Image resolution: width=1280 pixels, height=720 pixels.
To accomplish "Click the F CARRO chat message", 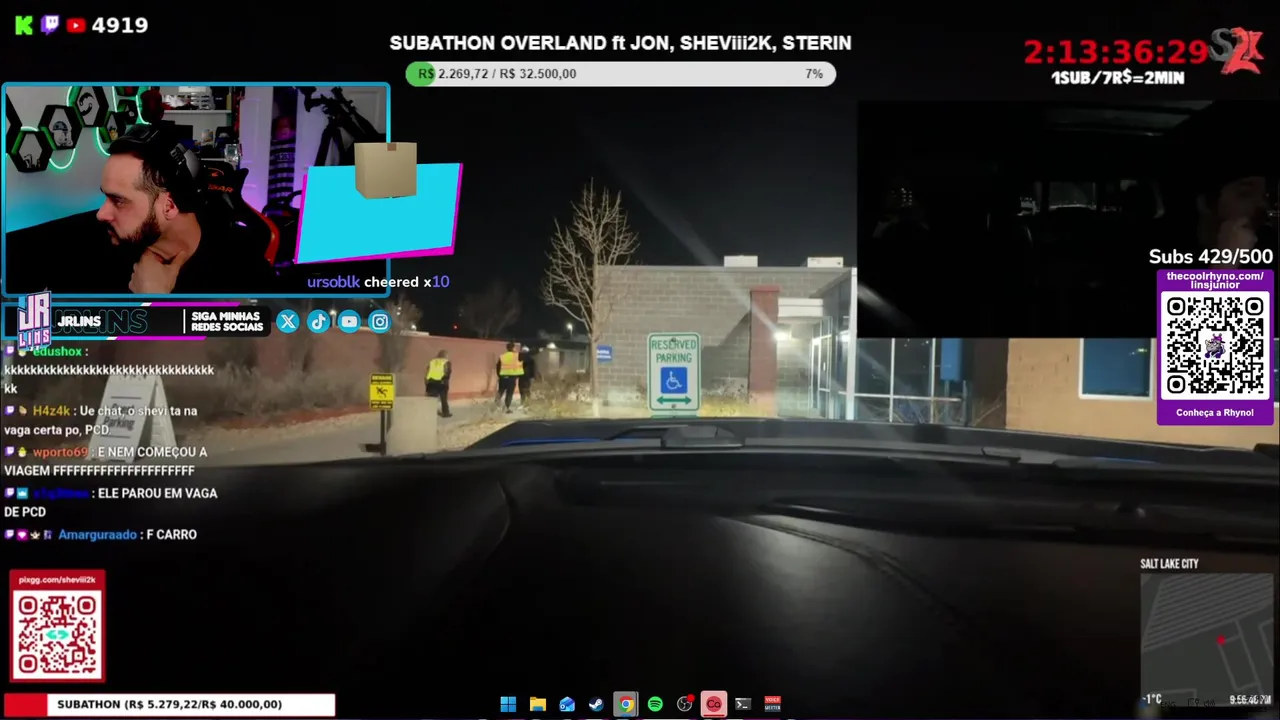I will [171, 535].
